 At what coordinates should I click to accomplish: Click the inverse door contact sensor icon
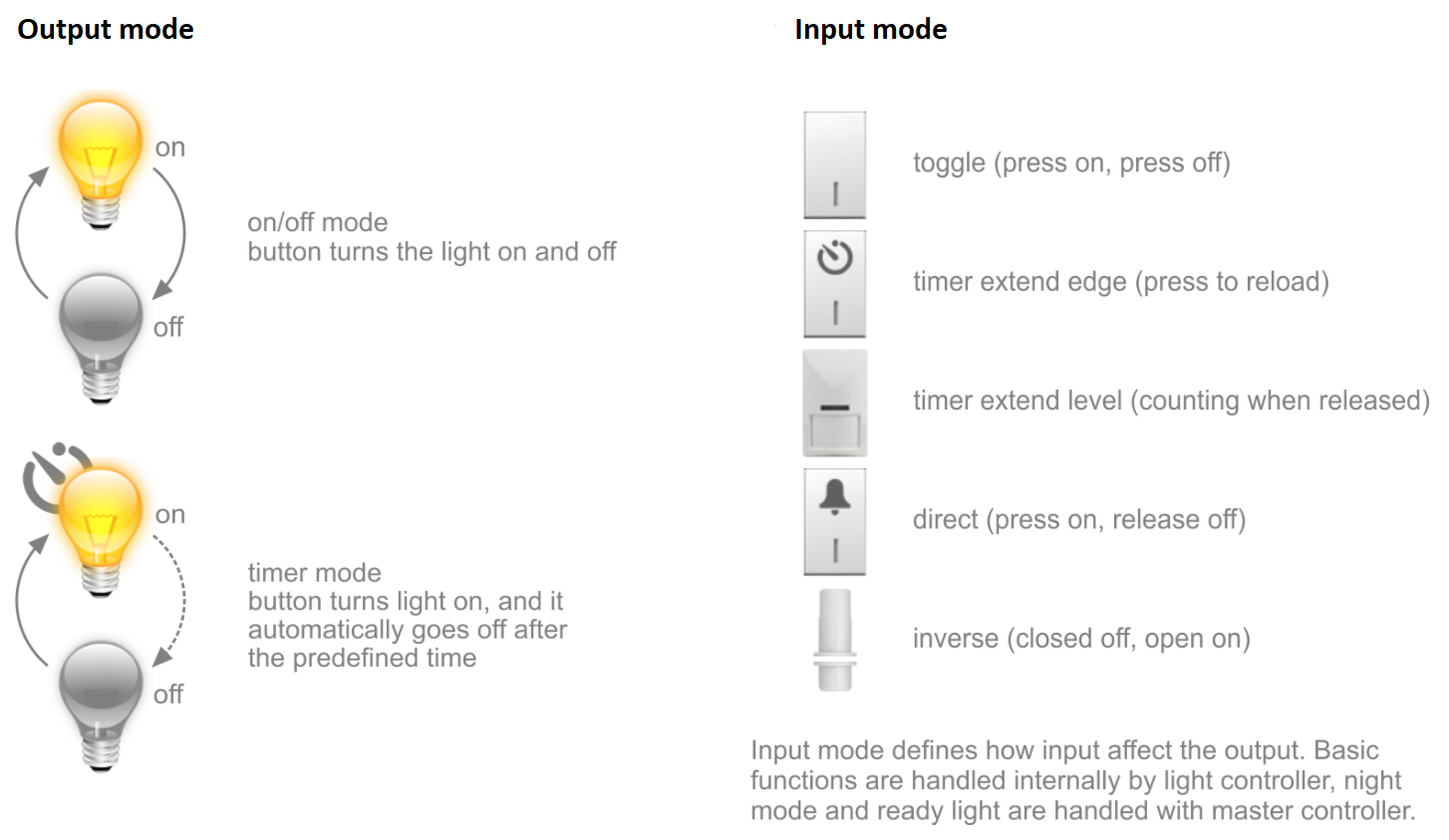[x=834, y=640]
